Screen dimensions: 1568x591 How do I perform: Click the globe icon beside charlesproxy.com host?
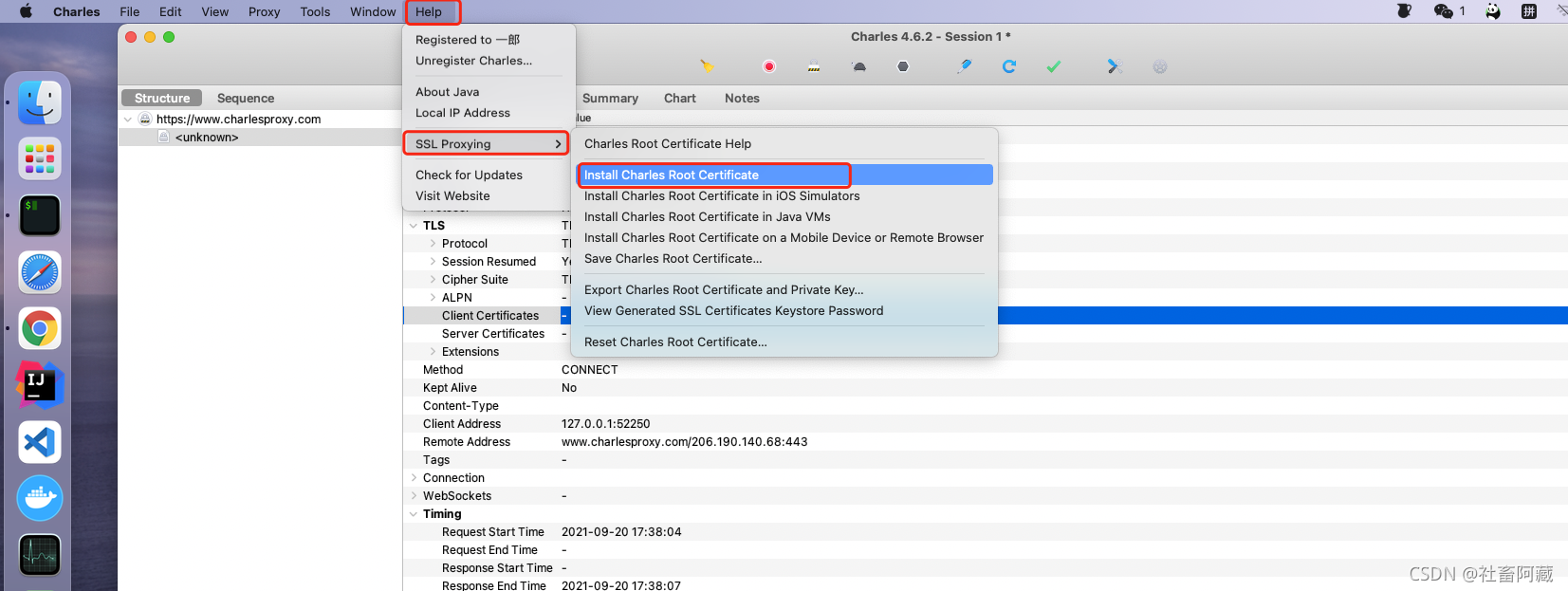tap(145, 119)
